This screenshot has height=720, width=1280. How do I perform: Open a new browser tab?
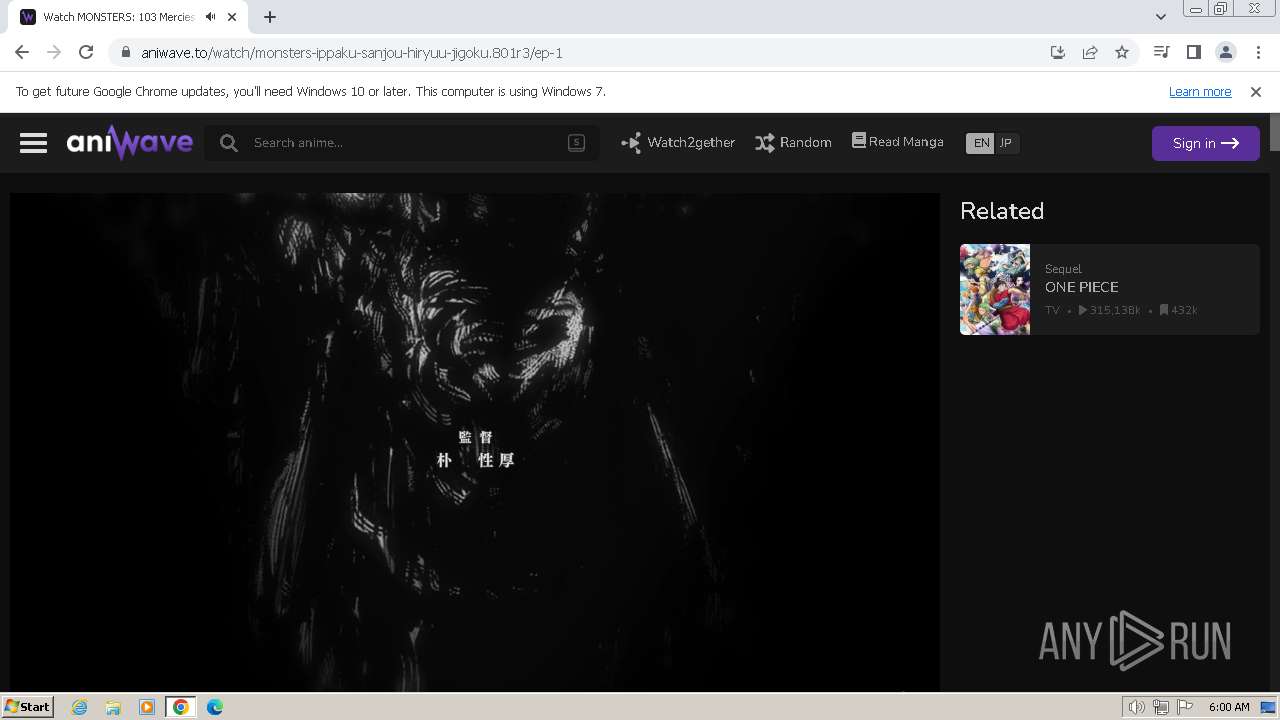tap(270, 17)
